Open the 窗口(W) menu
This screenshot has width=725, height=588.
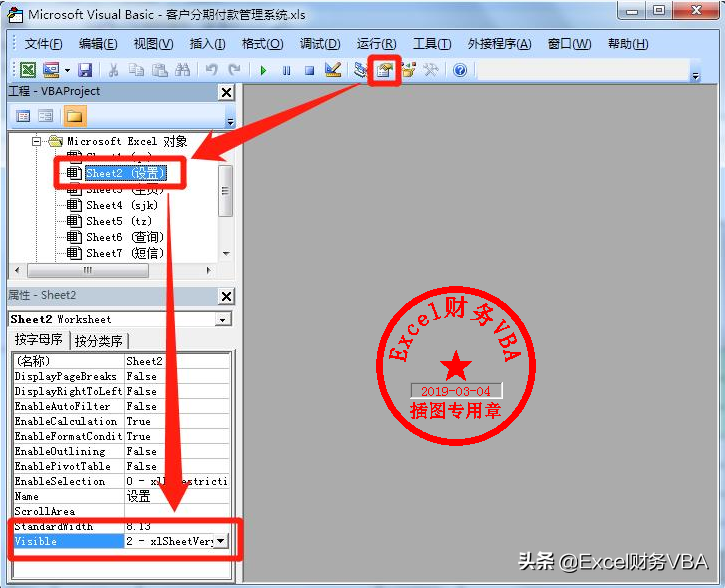(569, 44)
